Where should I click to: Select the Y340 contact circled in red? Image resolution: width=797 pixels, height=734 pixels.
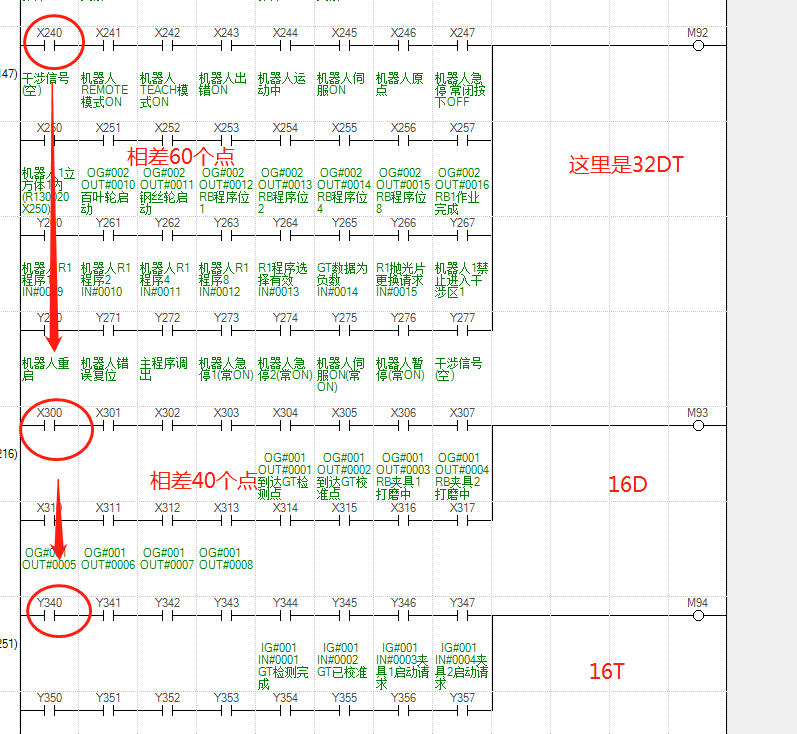tap(49, 616)
